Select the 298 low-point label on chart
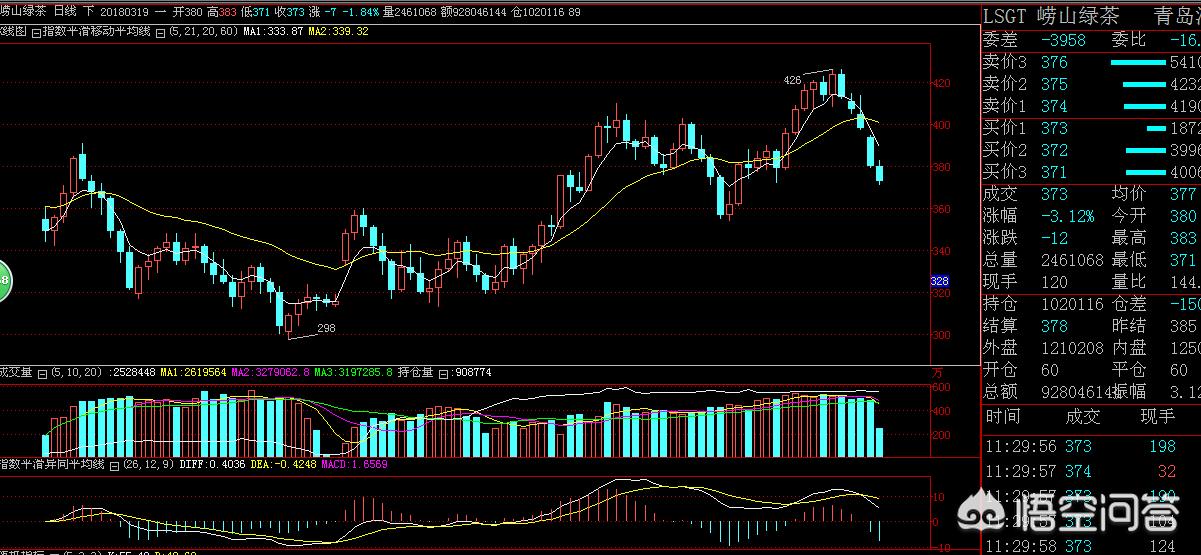The height and width of the screenshot is (555, 1201). 326,327
